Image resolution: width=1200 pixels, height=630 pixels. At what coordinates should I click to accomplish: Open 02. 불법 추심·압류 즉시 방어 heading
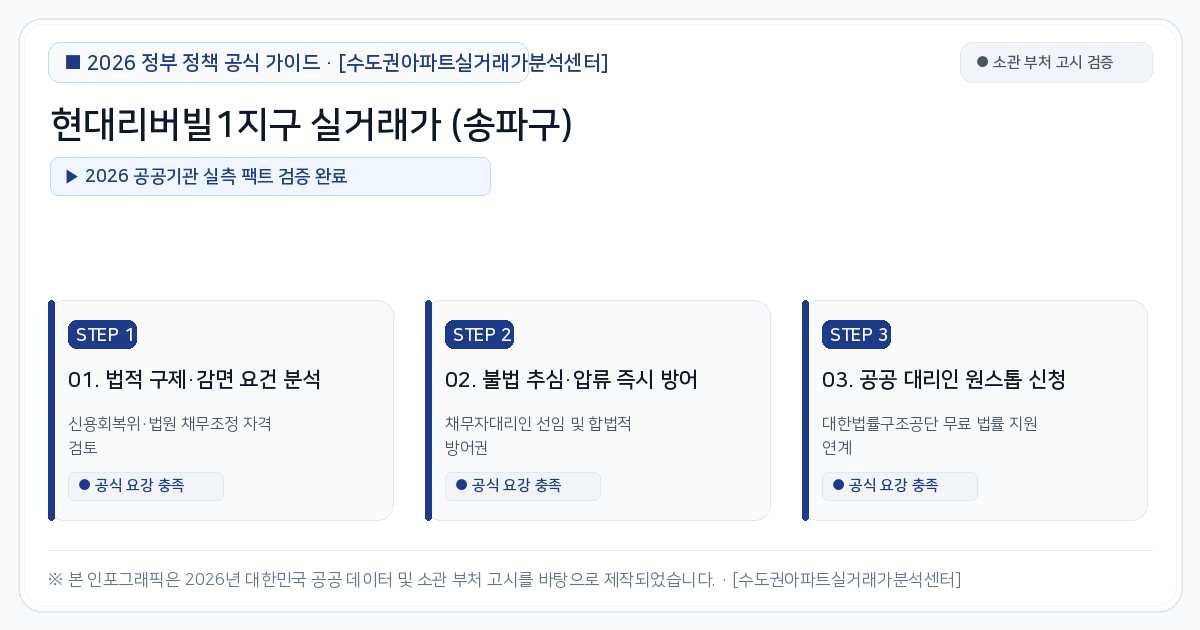pos(571,380)
